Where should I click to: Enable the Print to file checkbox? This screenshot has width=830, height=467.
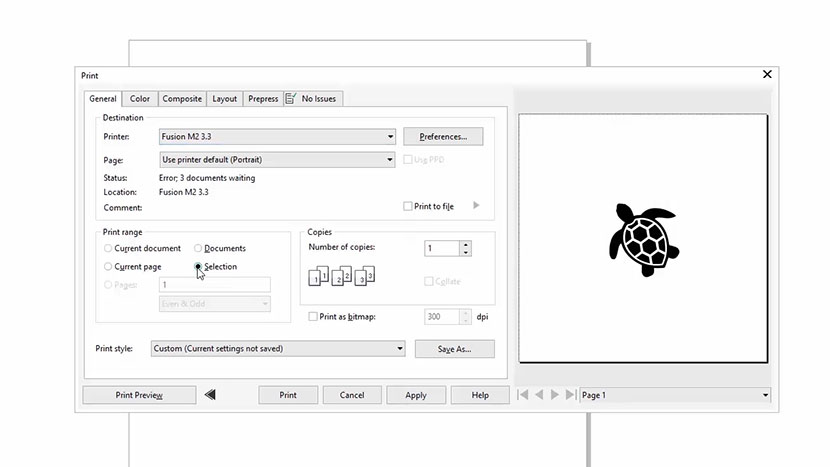coord(408,206)
